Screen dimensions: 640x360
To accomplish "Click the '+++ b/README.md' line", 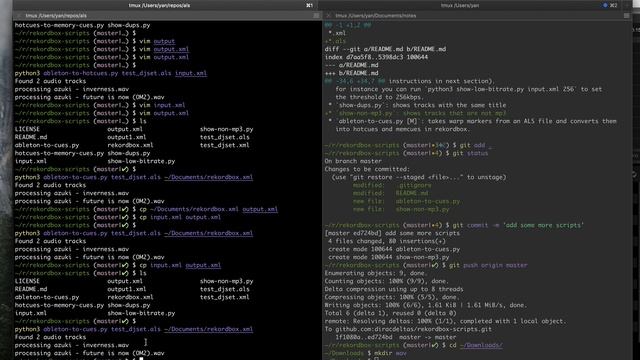I will click(x=351, y=73).
